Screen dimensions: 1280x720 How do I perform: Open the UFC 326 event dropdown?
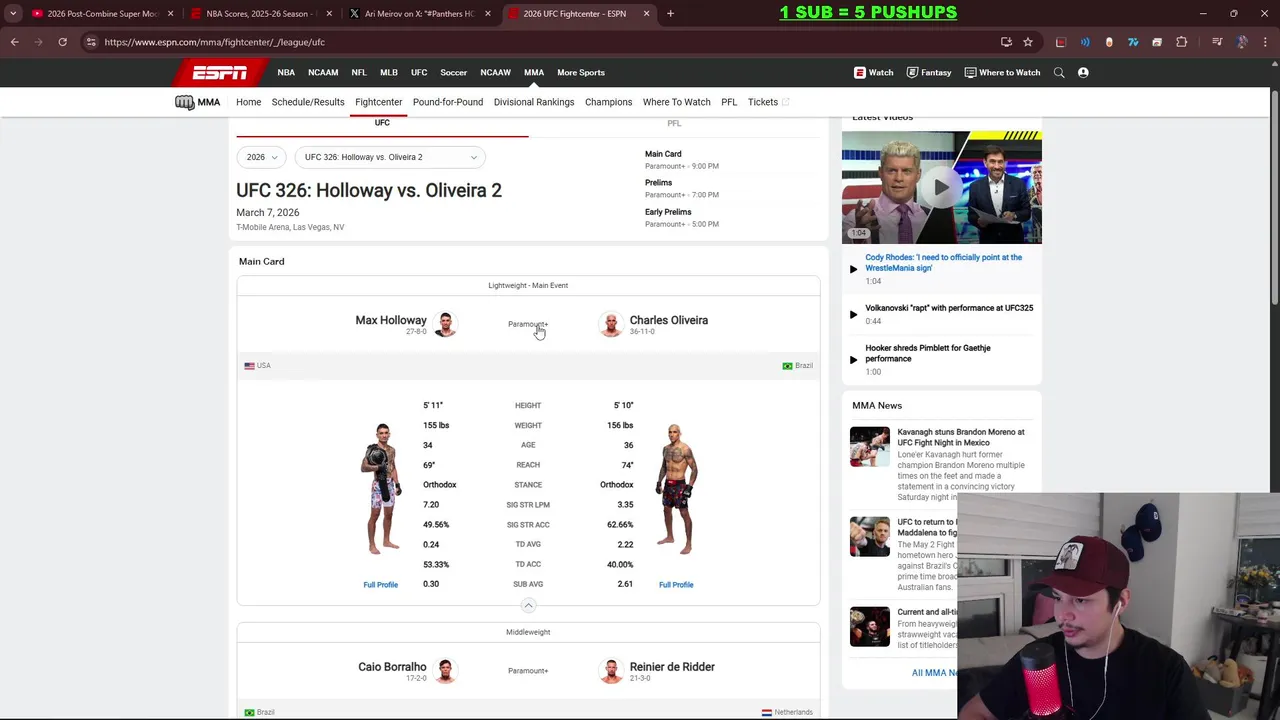point(390,157)
